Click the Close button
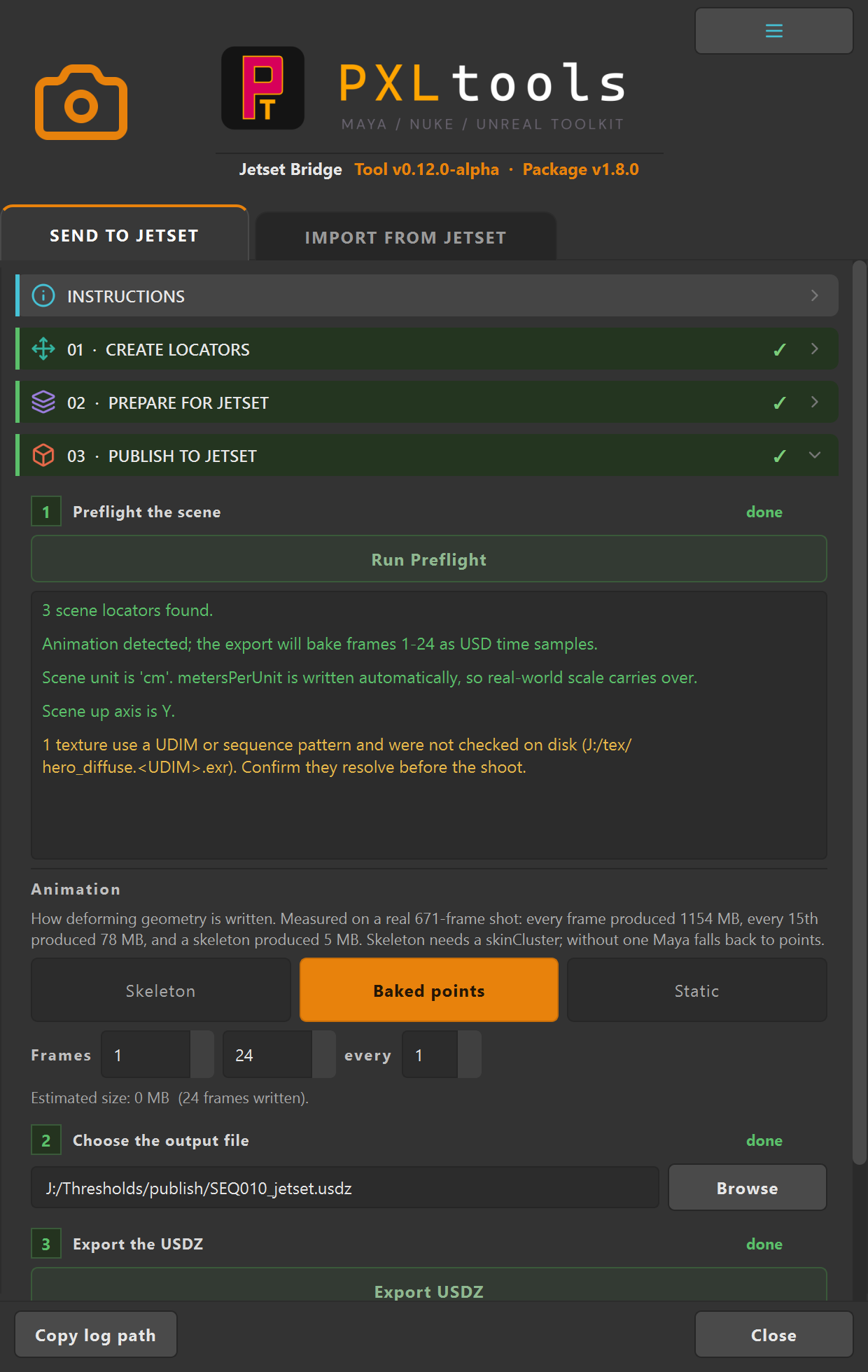The height and width of the screenshot is (1372, 868). point(773,1334)
